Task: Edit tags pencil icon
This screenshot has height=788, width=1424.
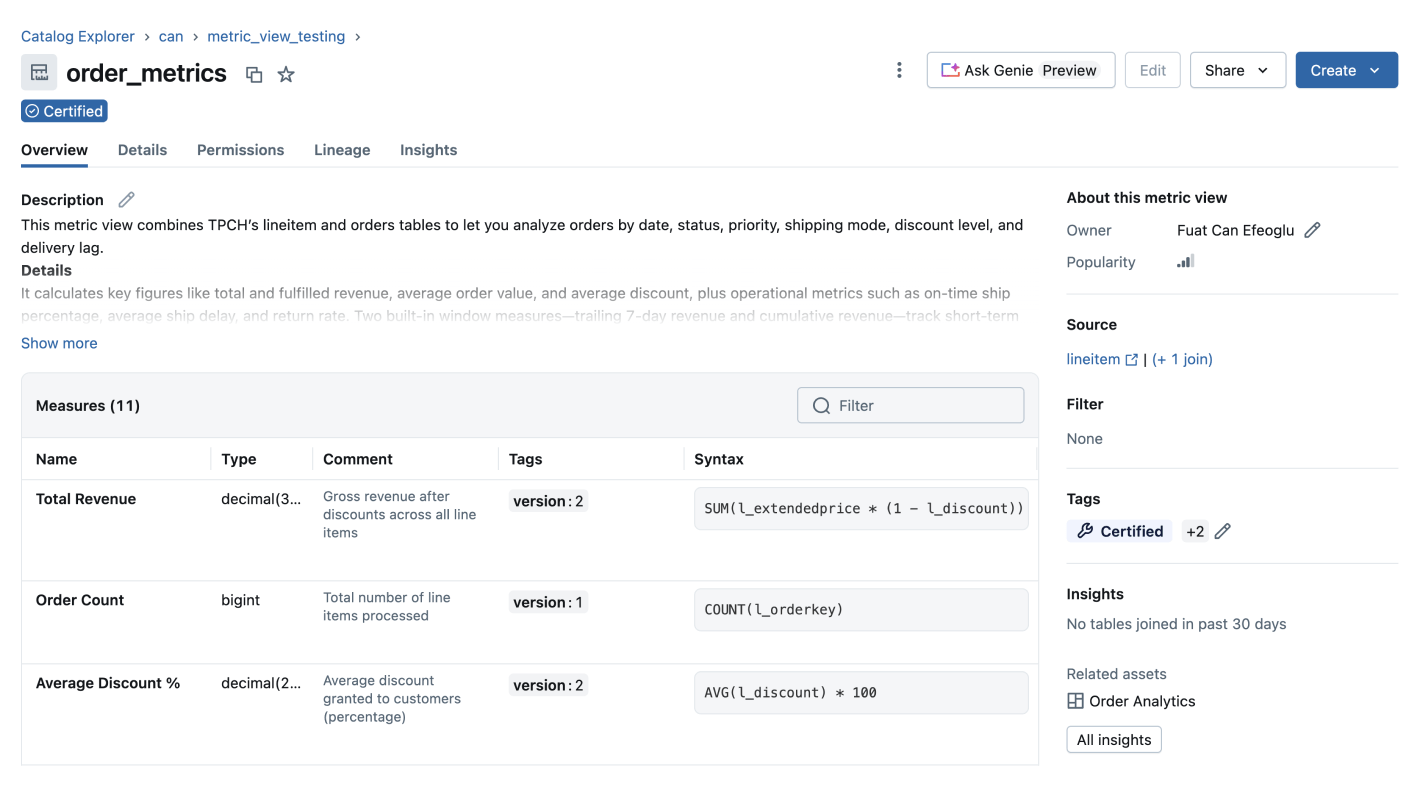Action: point(1222,531)
